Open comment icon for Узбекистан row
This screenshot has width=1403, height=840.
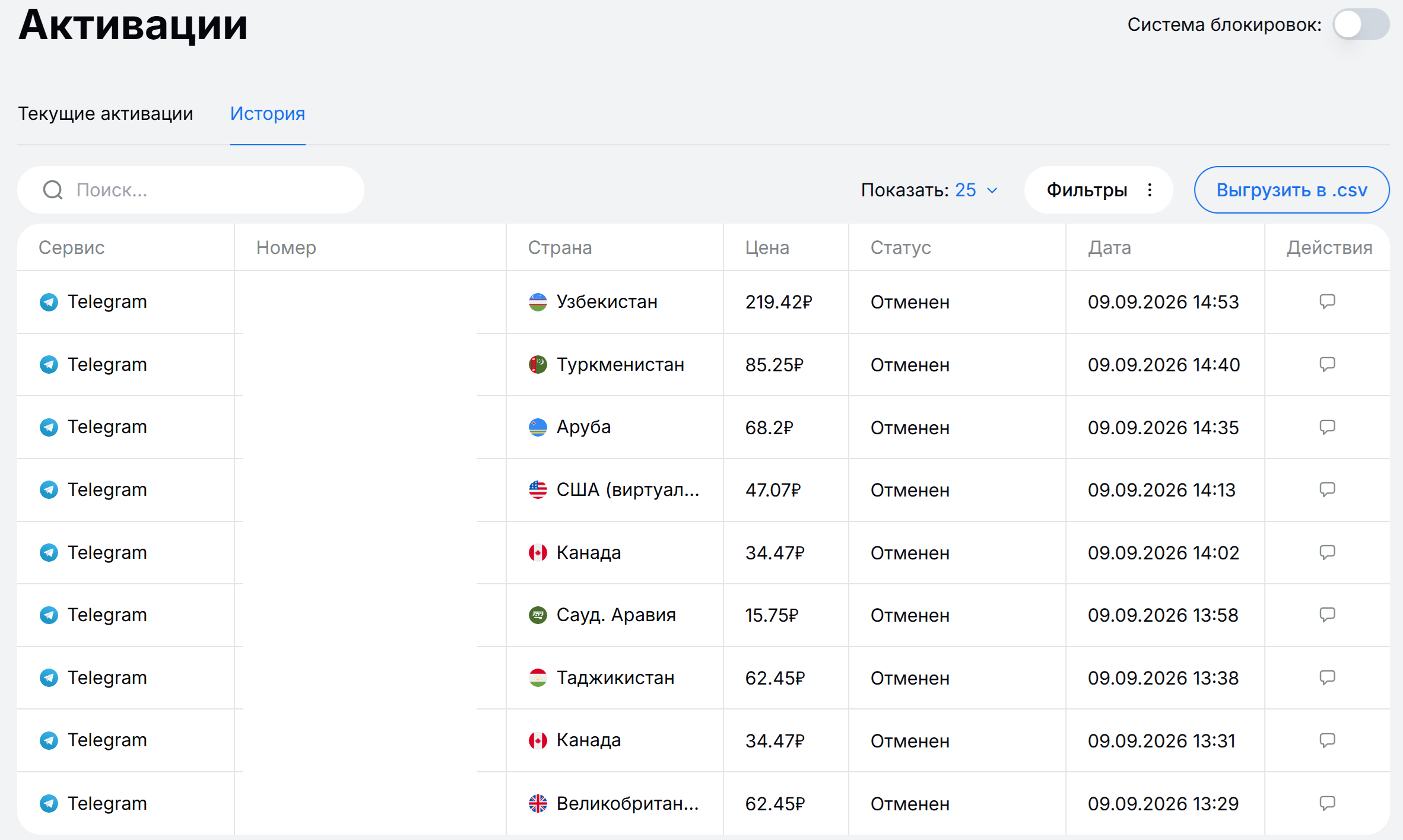tap(1327, 301)
